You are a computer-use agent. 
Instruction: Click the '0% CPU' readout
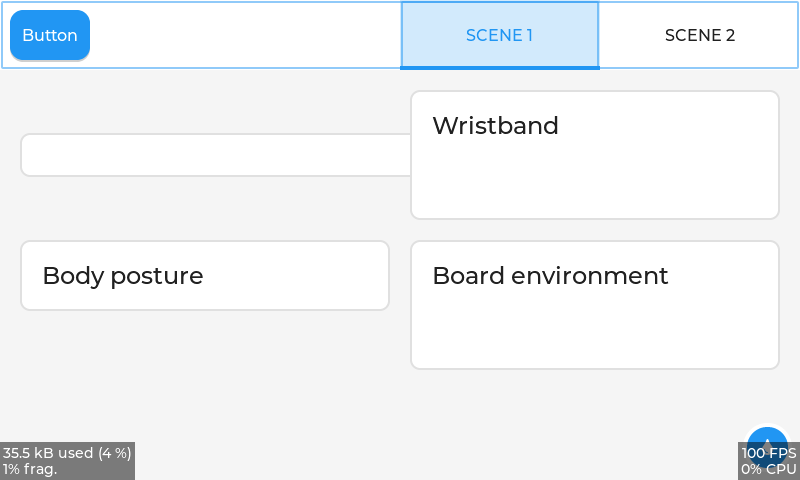[768, 469]
